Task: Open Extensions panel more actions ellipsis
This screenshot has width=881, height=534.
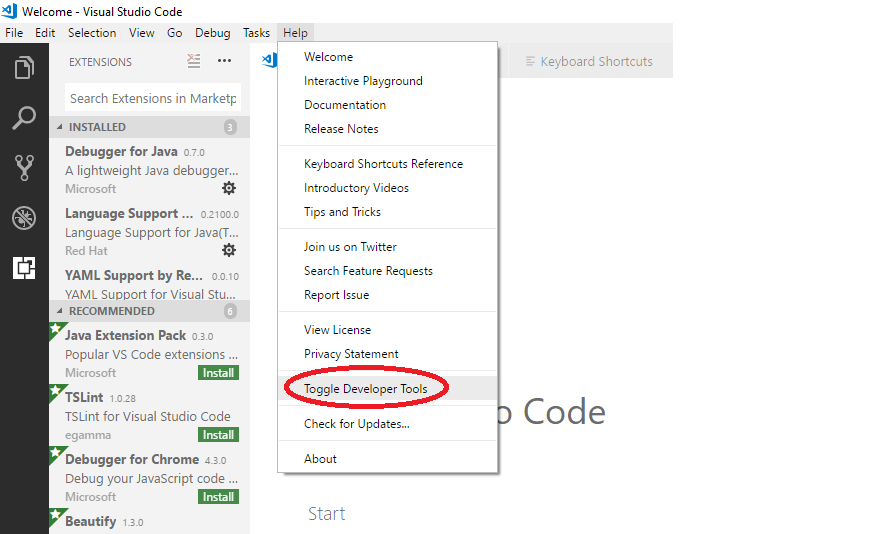Action: click(x=224, y=61)
